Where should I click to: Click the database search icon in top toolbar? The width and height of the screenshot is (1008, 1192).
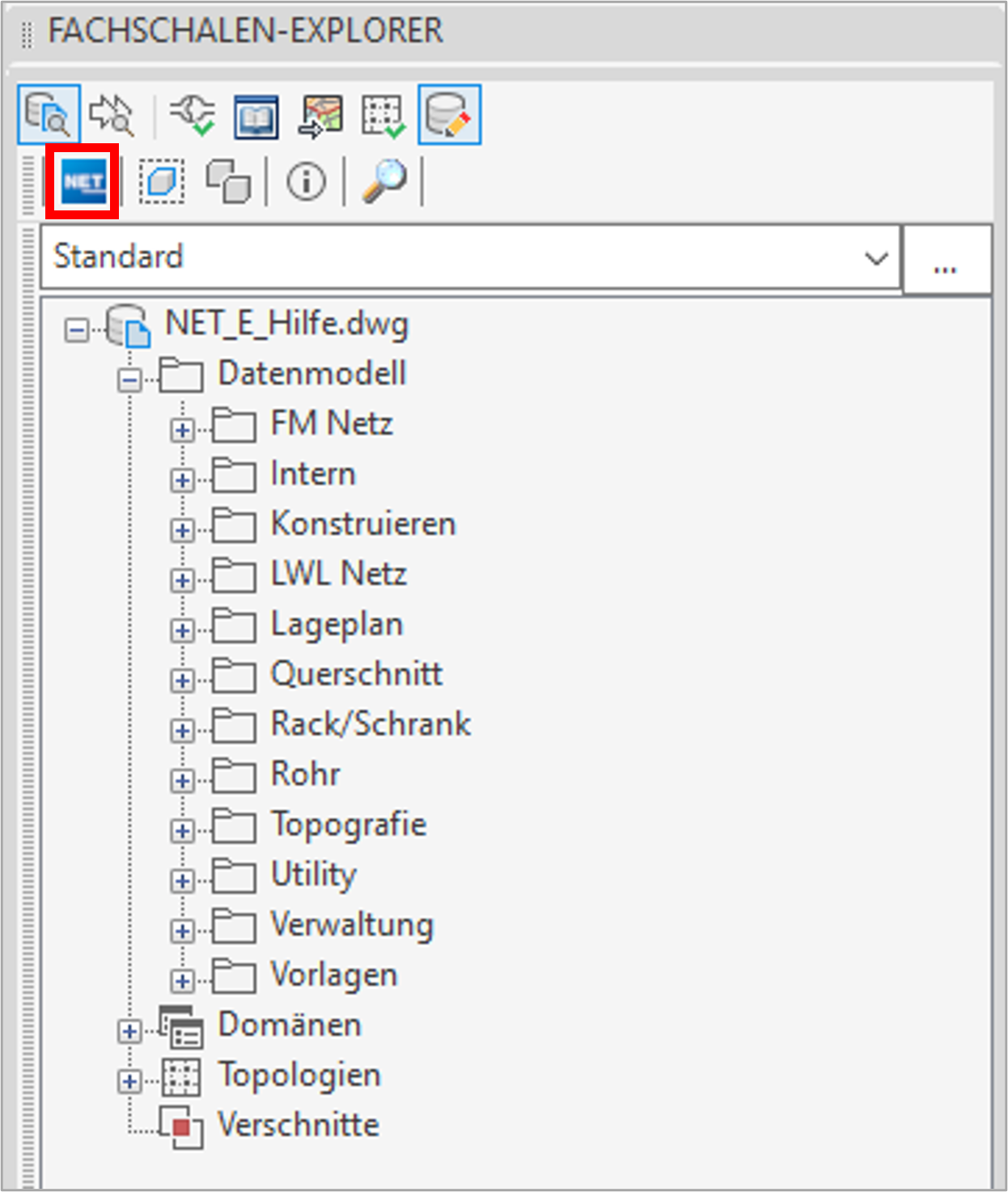coord(49,114)
